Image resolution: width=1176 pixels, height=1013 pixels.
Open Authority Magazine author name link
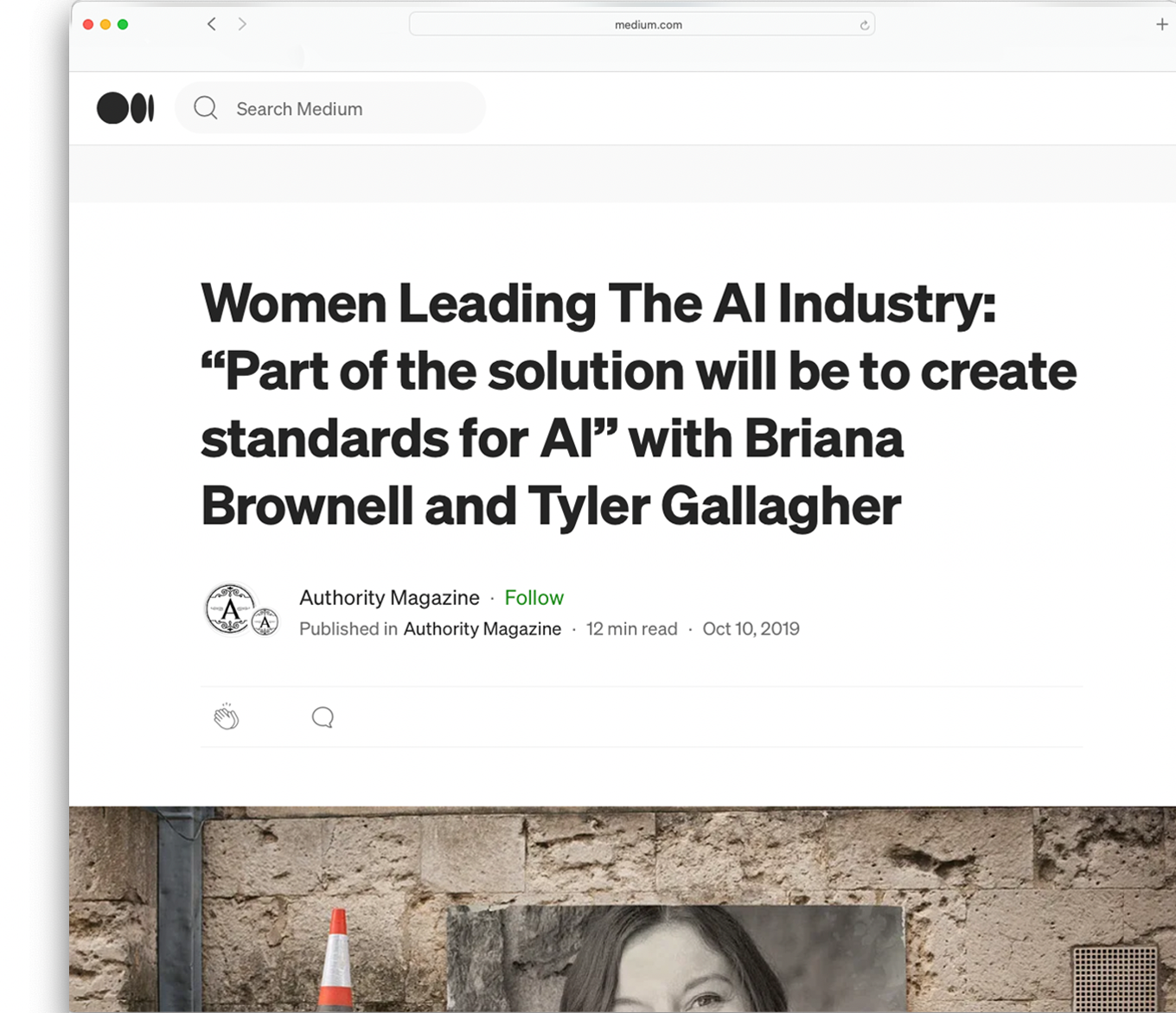tap(389, 597)
